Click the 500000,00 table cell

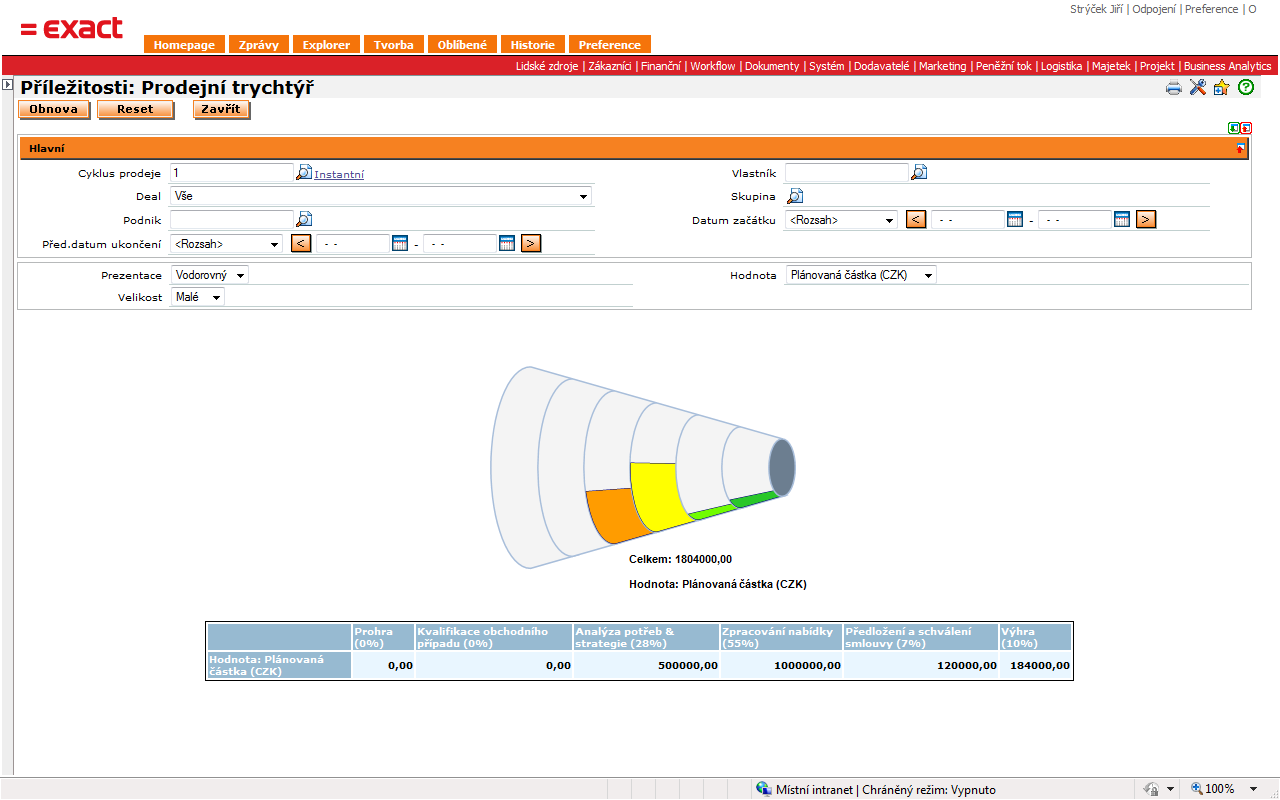pyautogui.click(x=646, y=665)
